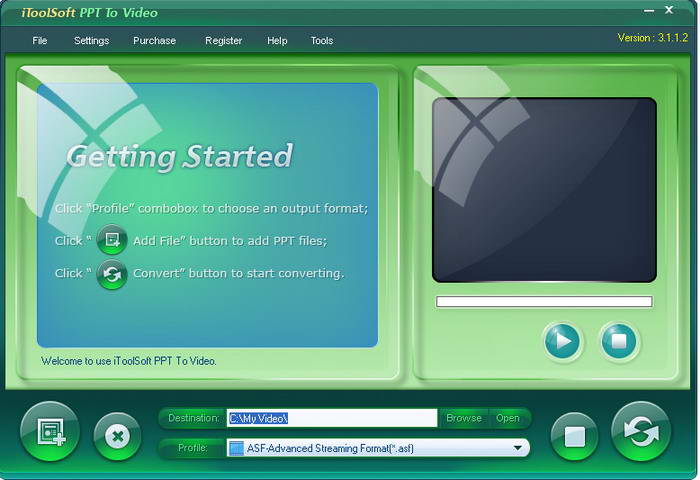Play the video preview
The width and height of the screenshot is (700, 480).
(x=563, y=341)
